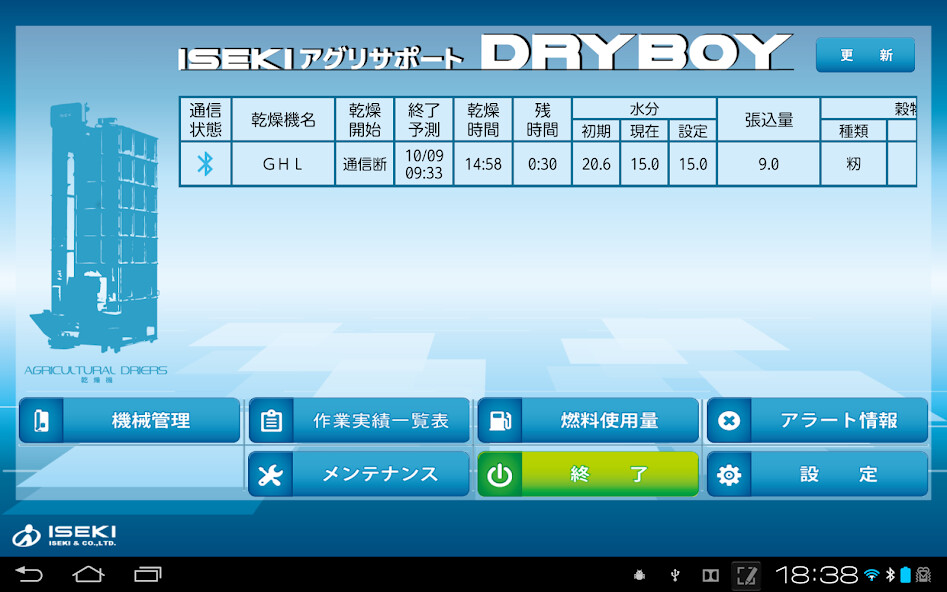The image size is (947, 592).
Task: Click the 0:30 remaining time value
Action: pyautogui.click(x=542, y=164)
